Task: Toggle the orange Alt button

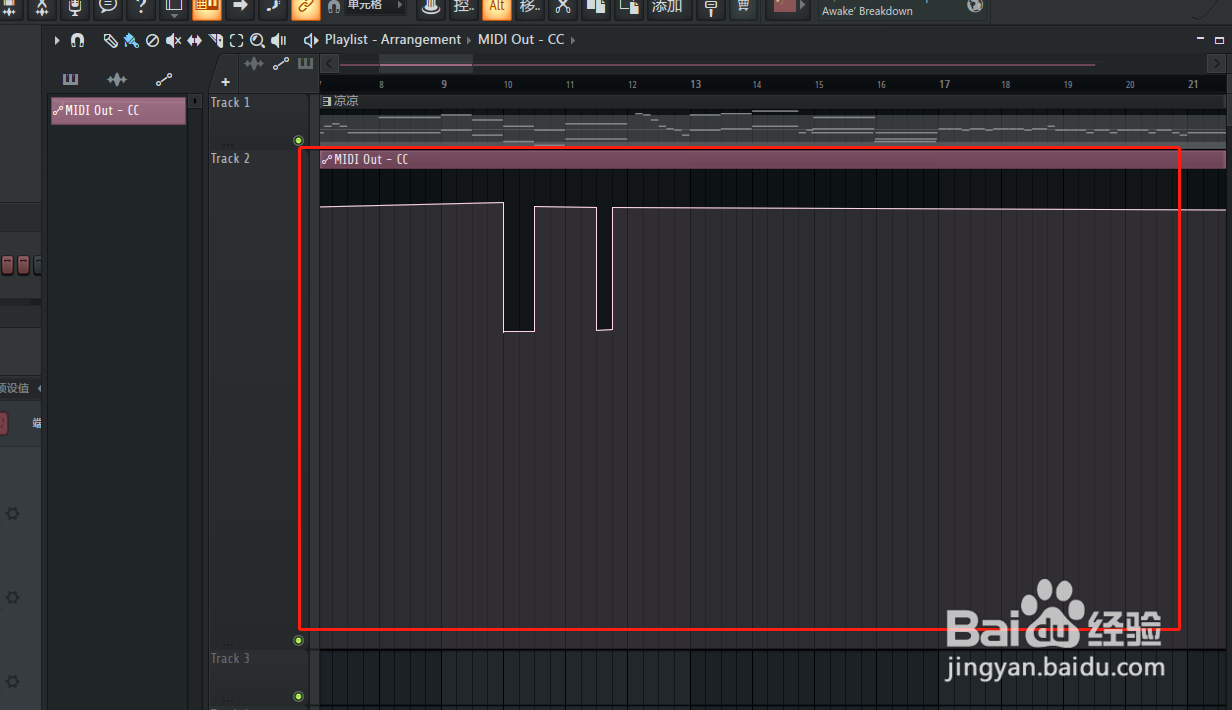Action: (x=497, y=8)
